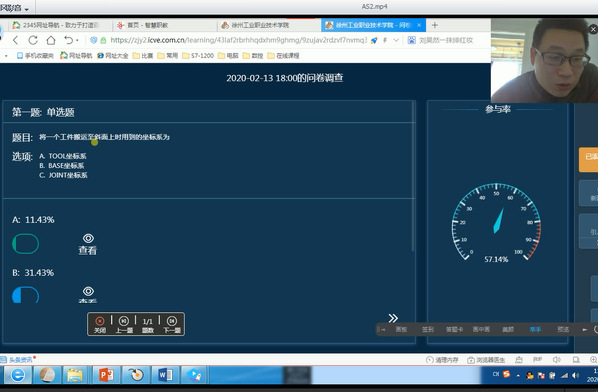The image size is (598, 392).
Task: Open the 在线课程 bookmark folder
Action: tap(283, 56)
